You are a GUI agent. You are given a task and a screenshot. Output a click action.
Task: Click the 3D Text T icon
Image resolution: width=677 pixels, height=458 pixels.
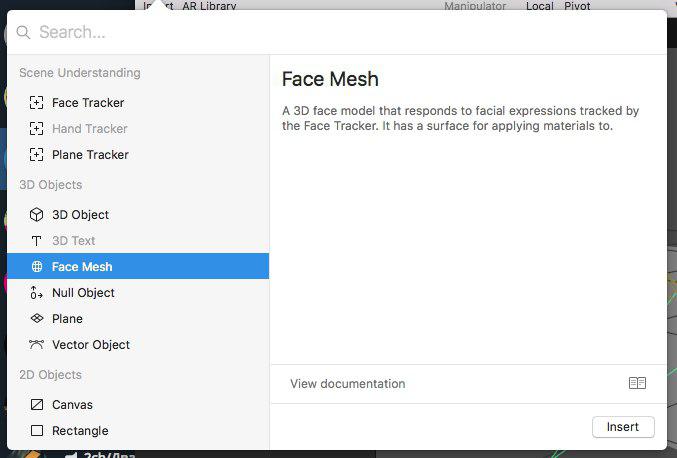point(37,241)
